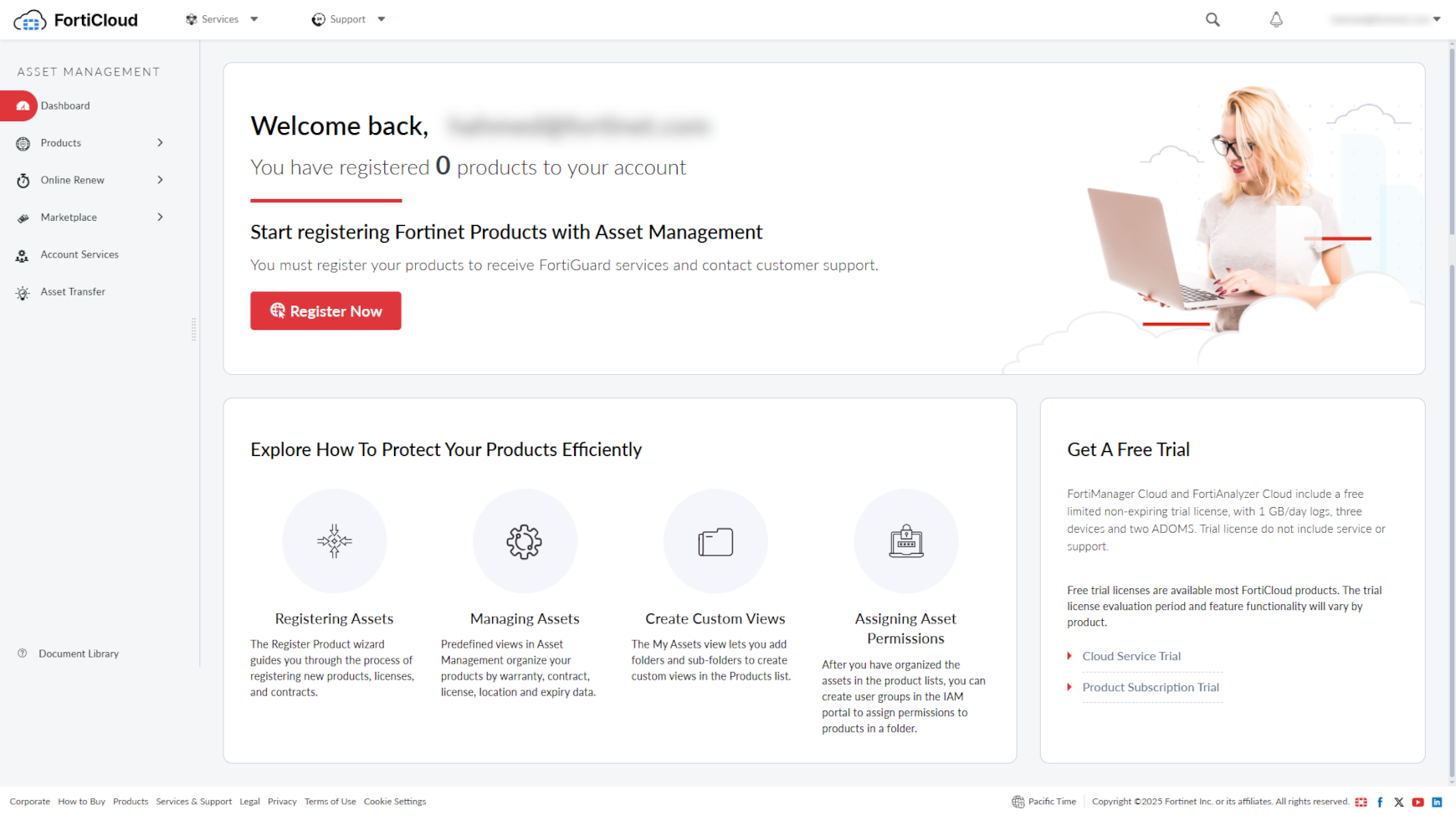Open the How to Buy footer link
The width and height of the screenshot is (1456, 815).
pyautogui.click(x=81, y=802)
